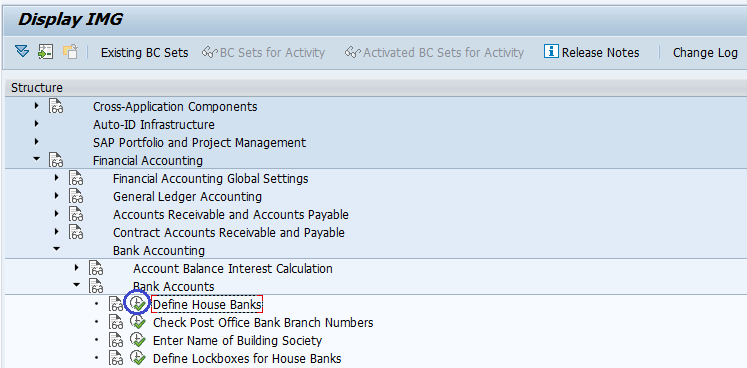The image size is (747, 368).
Task: Expand Auto-ID Infrastructure node
Action: (x=37, y=123)
